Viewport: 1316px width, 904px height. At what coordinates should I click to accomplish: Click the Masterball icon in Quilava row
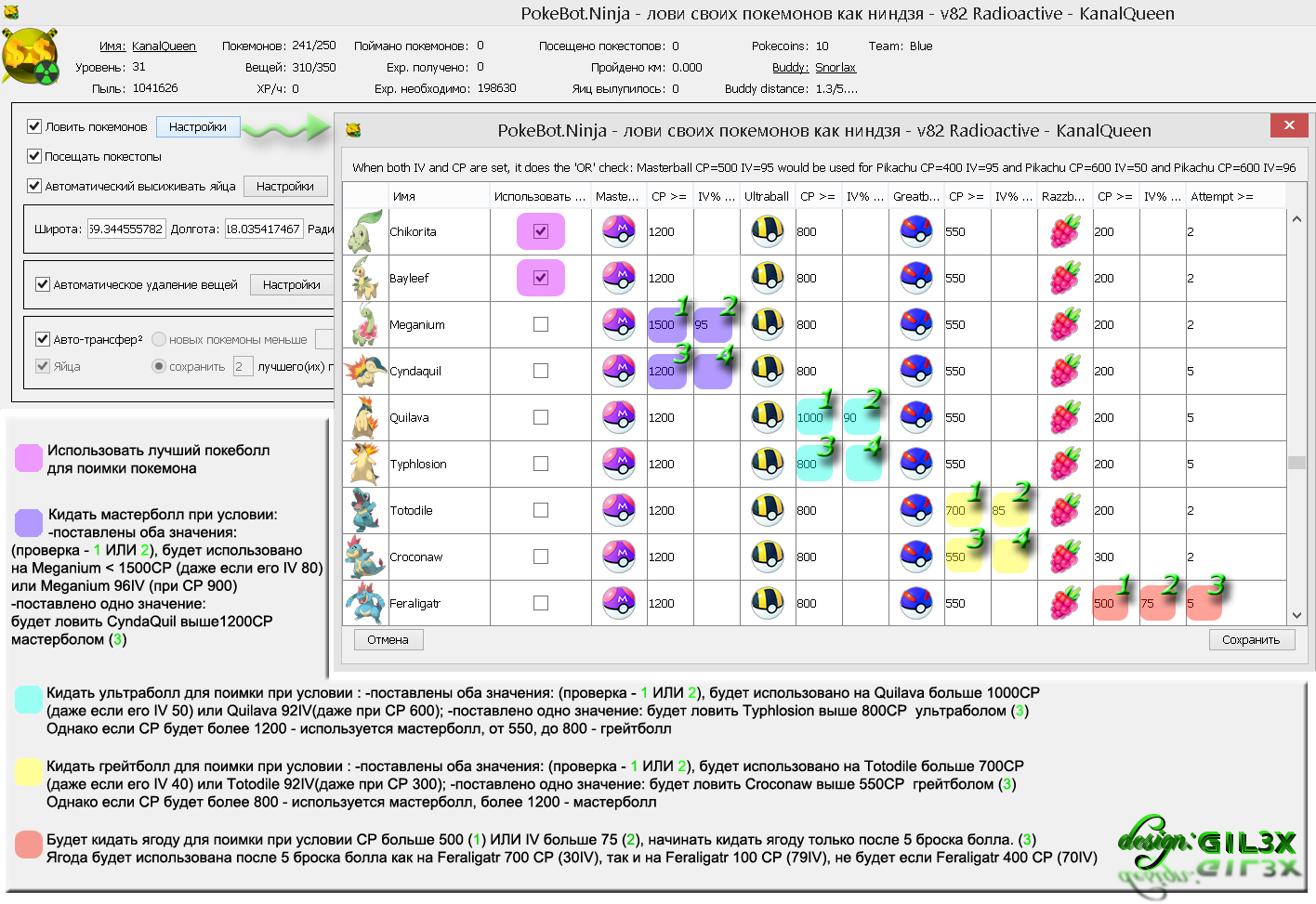619,417
